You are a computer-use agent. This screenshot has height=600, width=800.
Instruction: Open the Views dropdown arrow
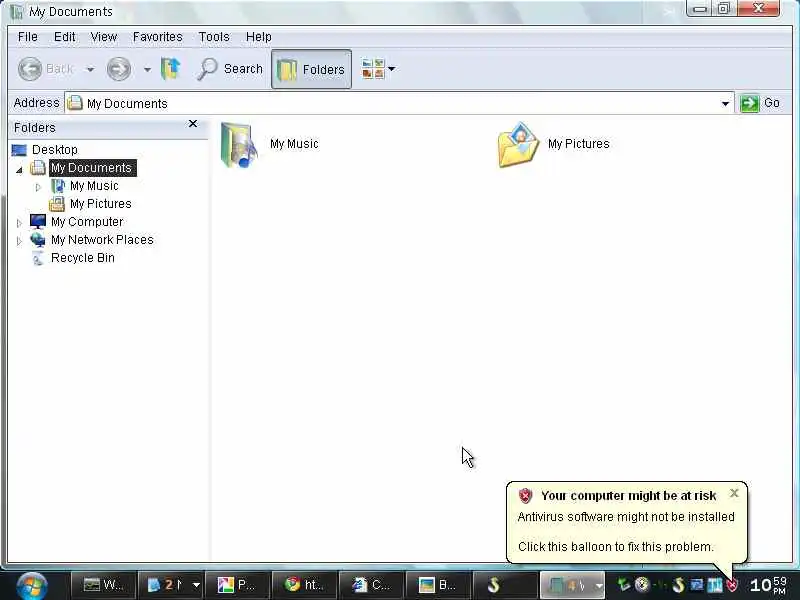point(391,69)
